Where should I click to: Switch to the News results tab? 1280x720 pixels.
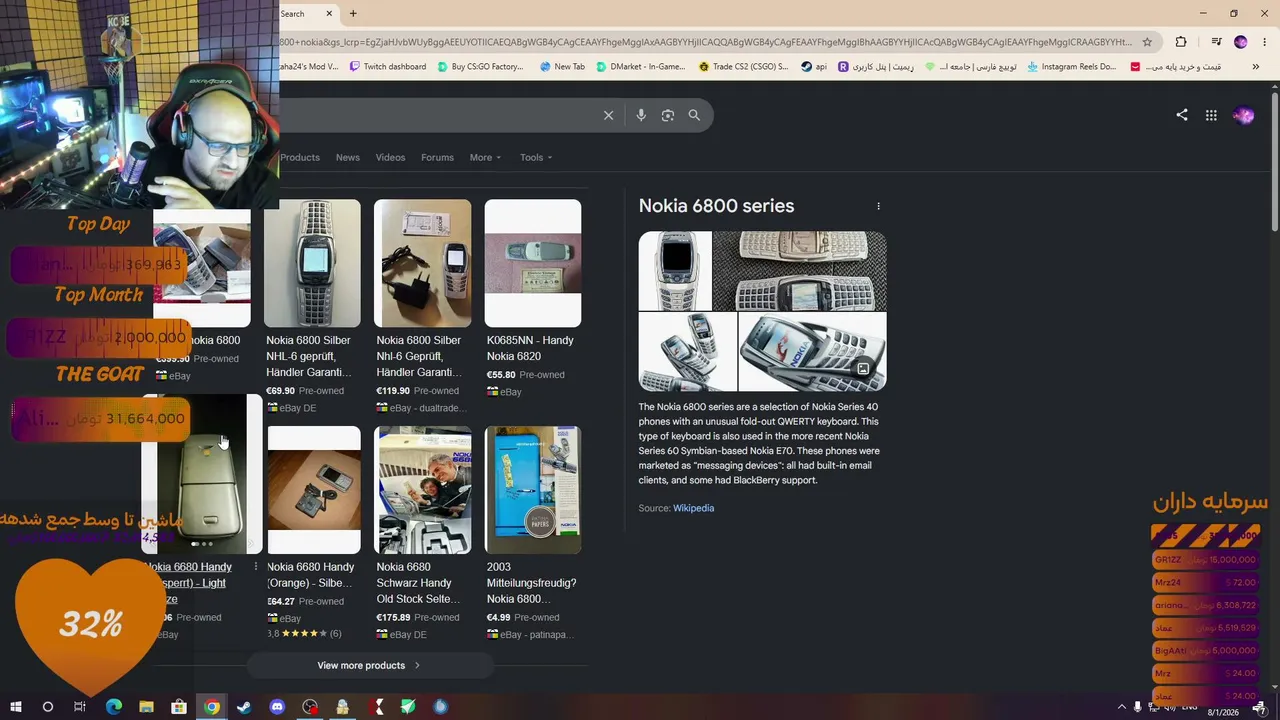[x=348, y=157]
